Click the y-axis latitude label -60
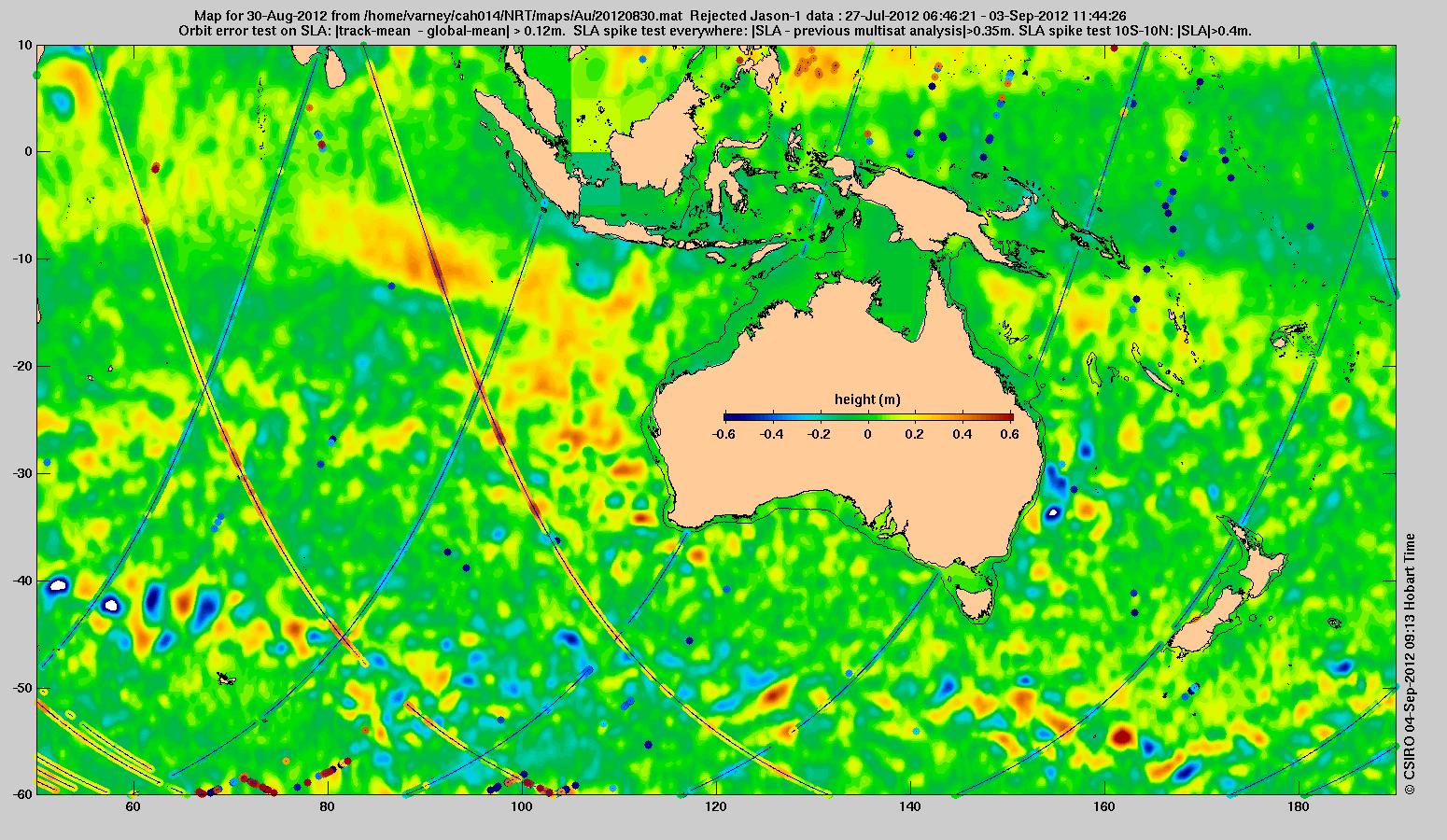Viewport: 1447px width, 840px height. tap(21, 794)
